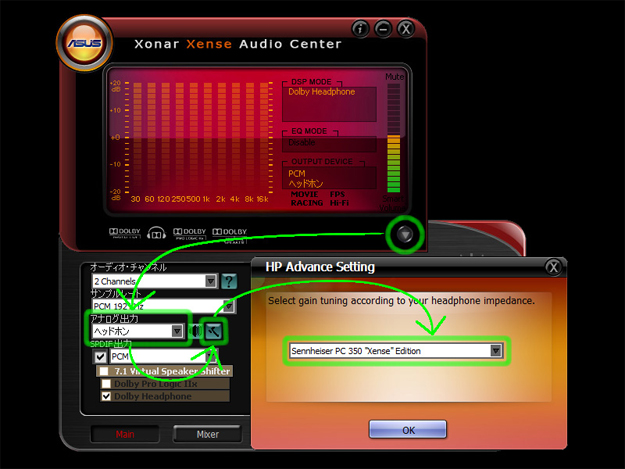Click the ASUS logo orb
The width and height of the screenshot is (625, 469).
[x=85, y=43]
